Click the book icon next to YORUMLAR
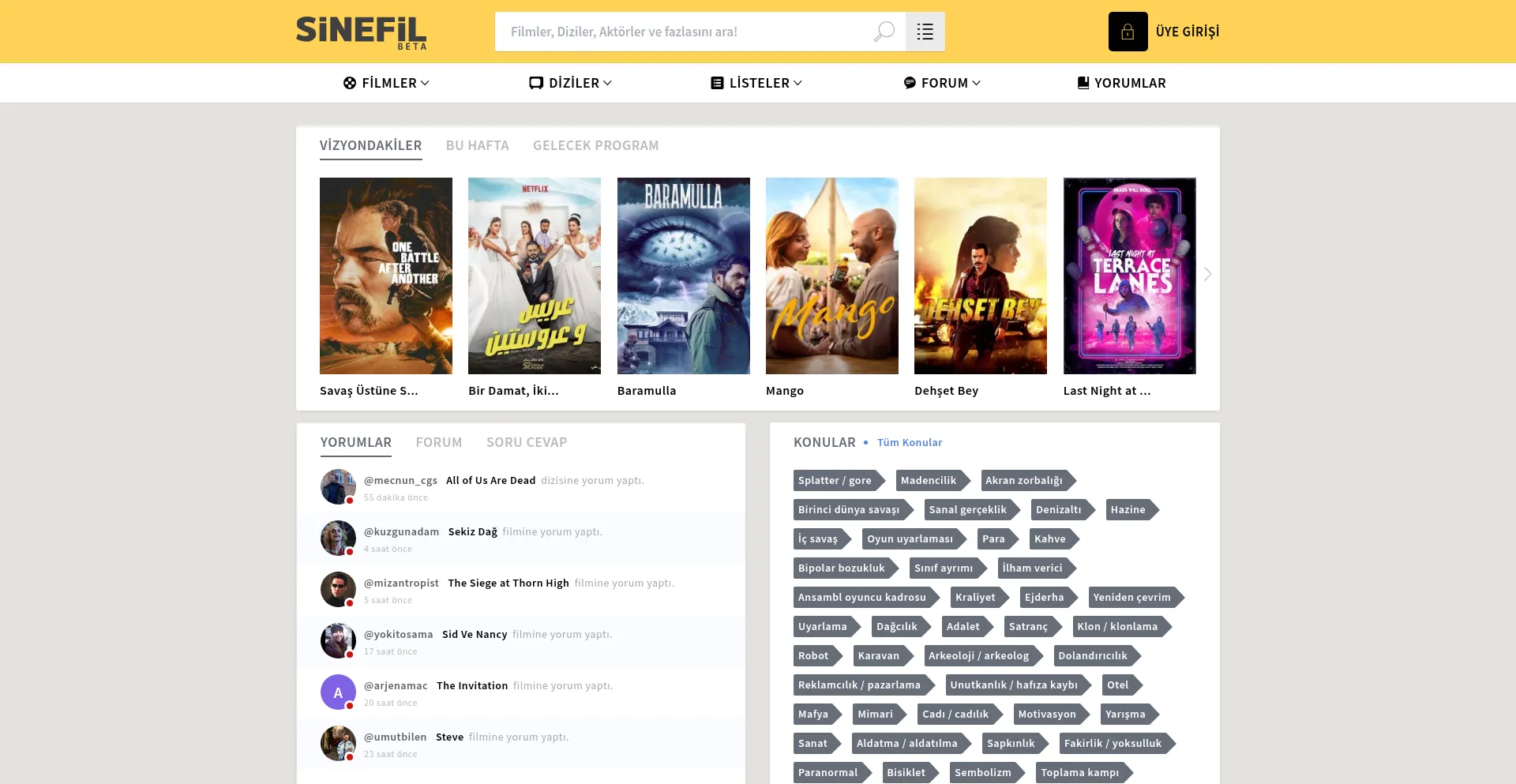 pos(1083,83)
